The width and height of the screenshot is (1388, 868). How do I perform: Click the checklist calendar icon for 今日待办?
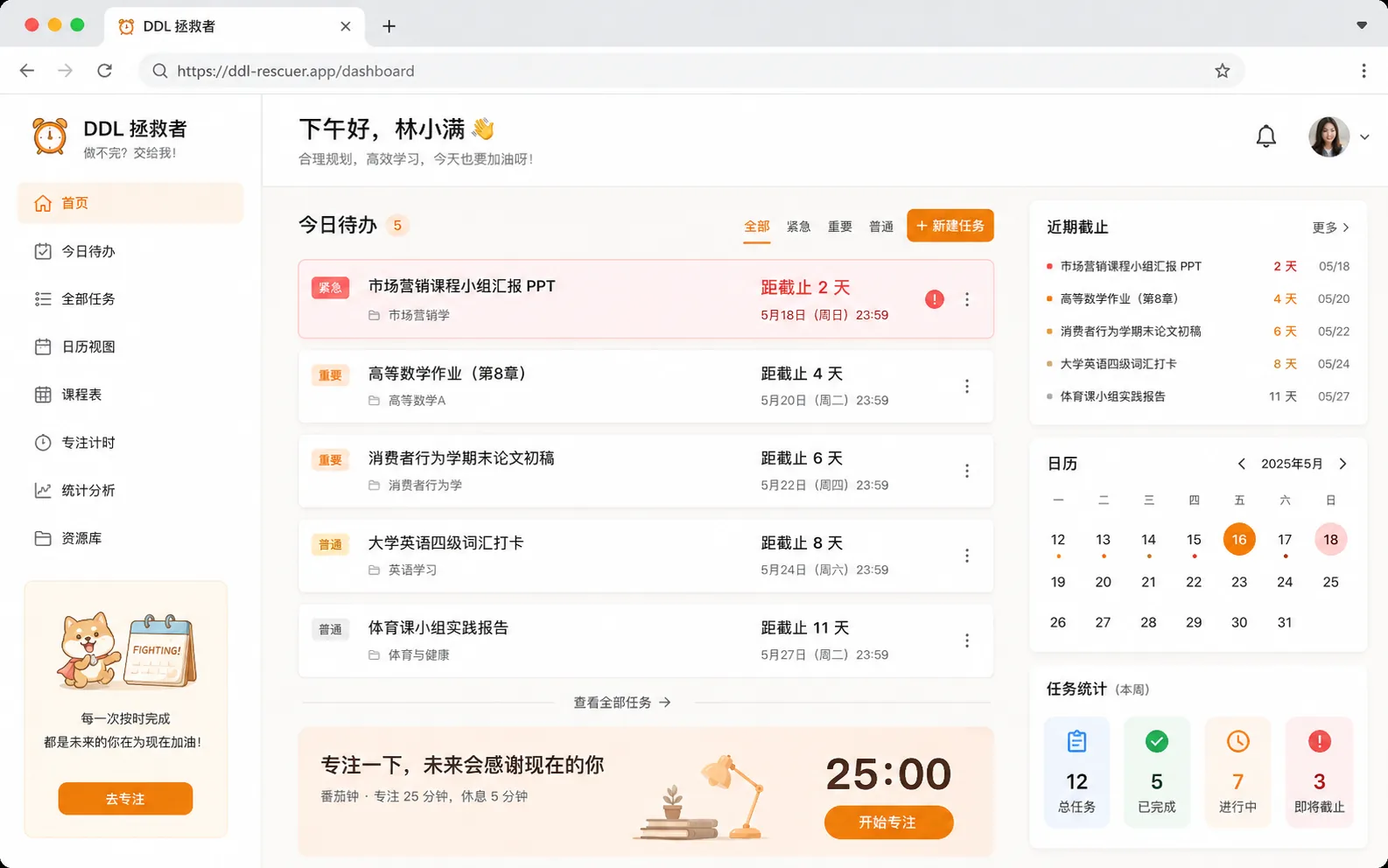coord(42,251)
